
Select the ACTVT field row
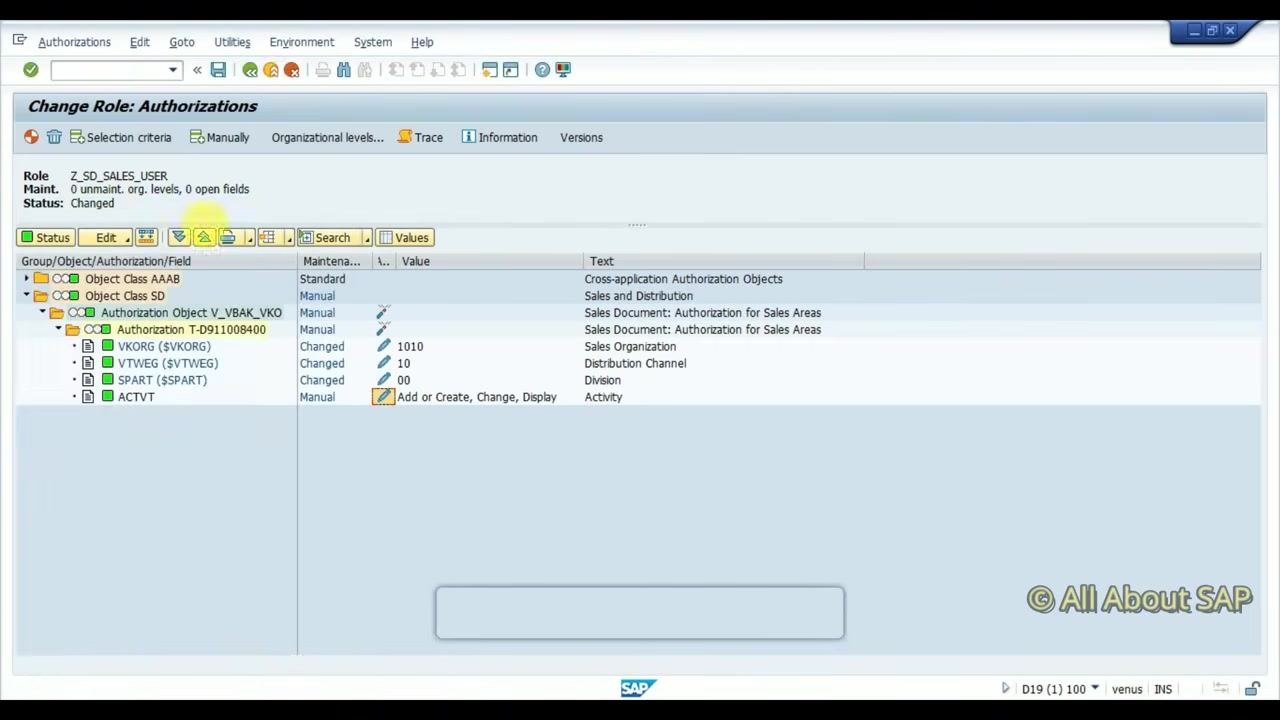point(640,397)
